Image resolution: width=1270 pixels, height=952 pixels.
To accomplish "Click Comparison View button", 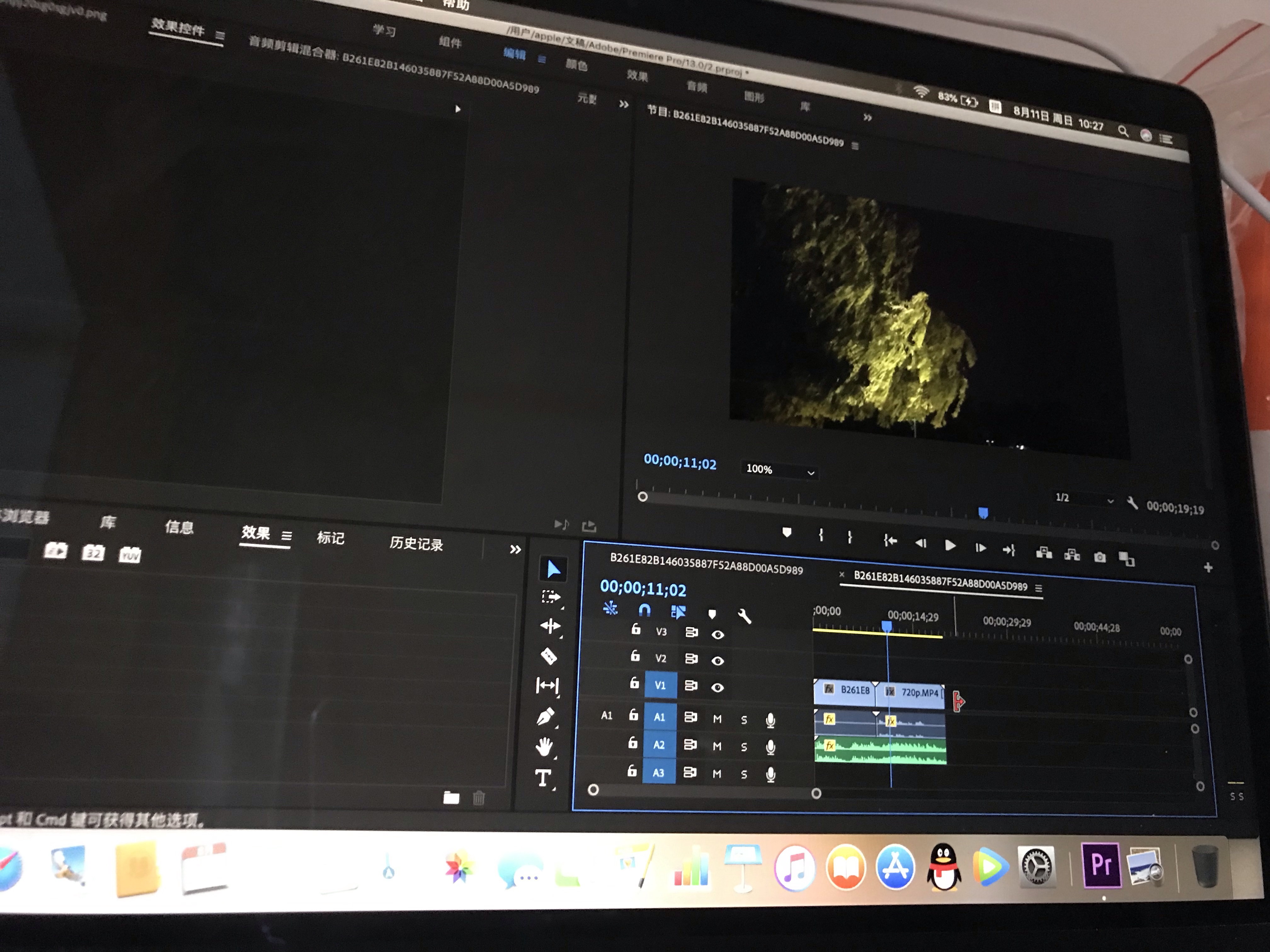I will coord(1126,558).
